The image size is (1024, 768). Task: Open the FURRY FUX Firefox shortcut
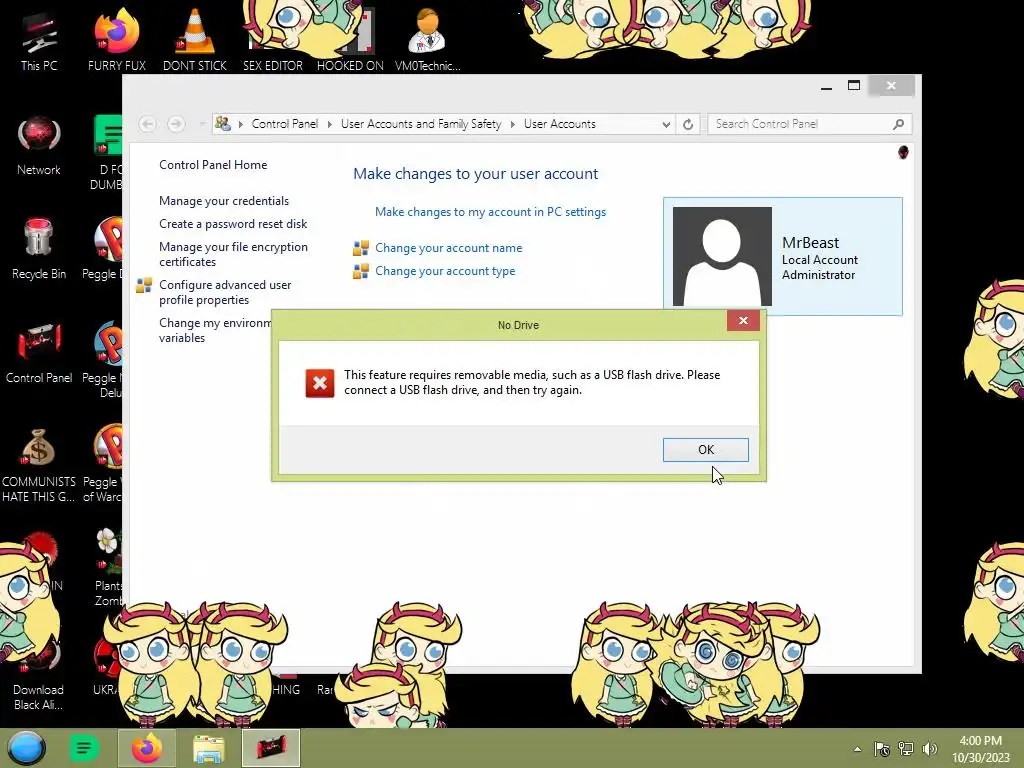(117, 42)
